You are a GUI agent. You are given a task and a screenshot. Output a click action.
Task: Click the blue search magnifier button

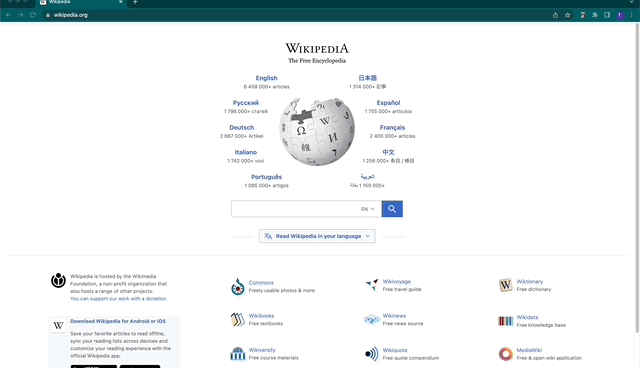[392, 209]
